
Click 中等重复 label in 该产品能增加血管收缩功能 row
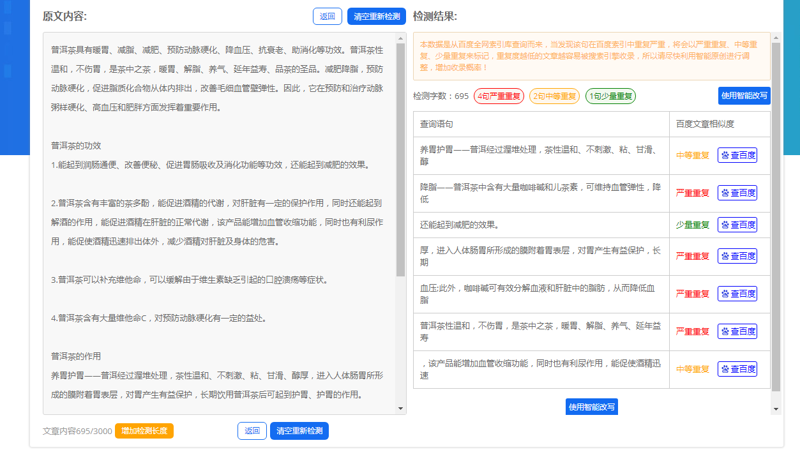[692, 369]
